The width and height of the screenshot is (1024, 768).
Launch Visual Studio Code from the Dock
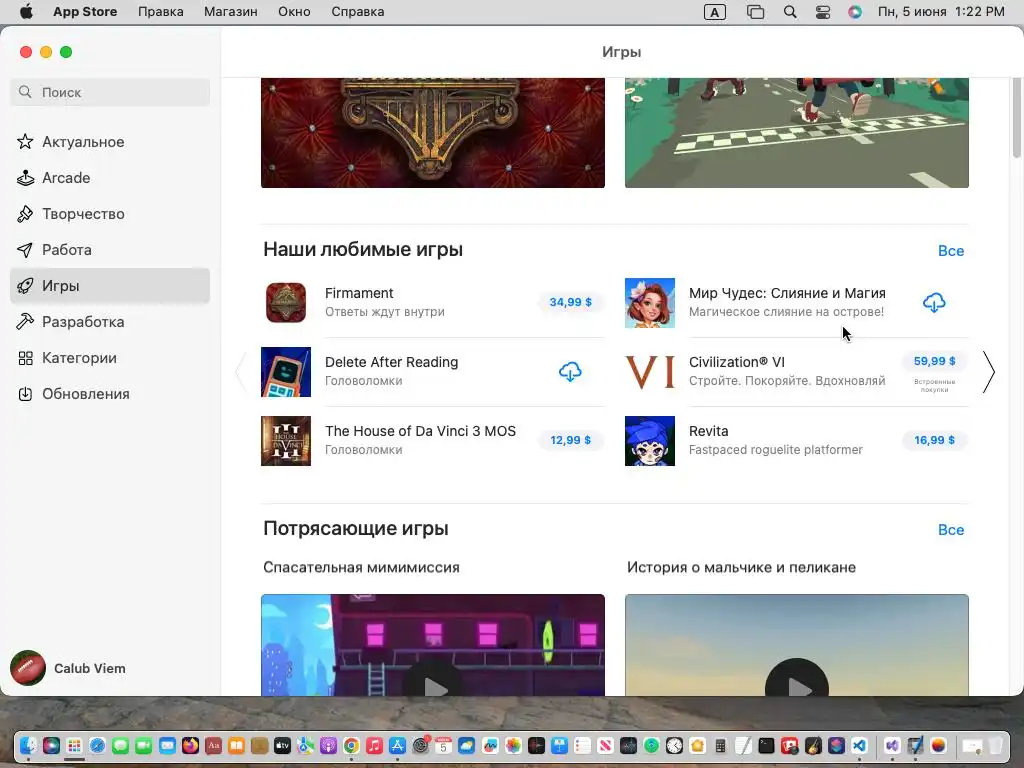[859, 745]
